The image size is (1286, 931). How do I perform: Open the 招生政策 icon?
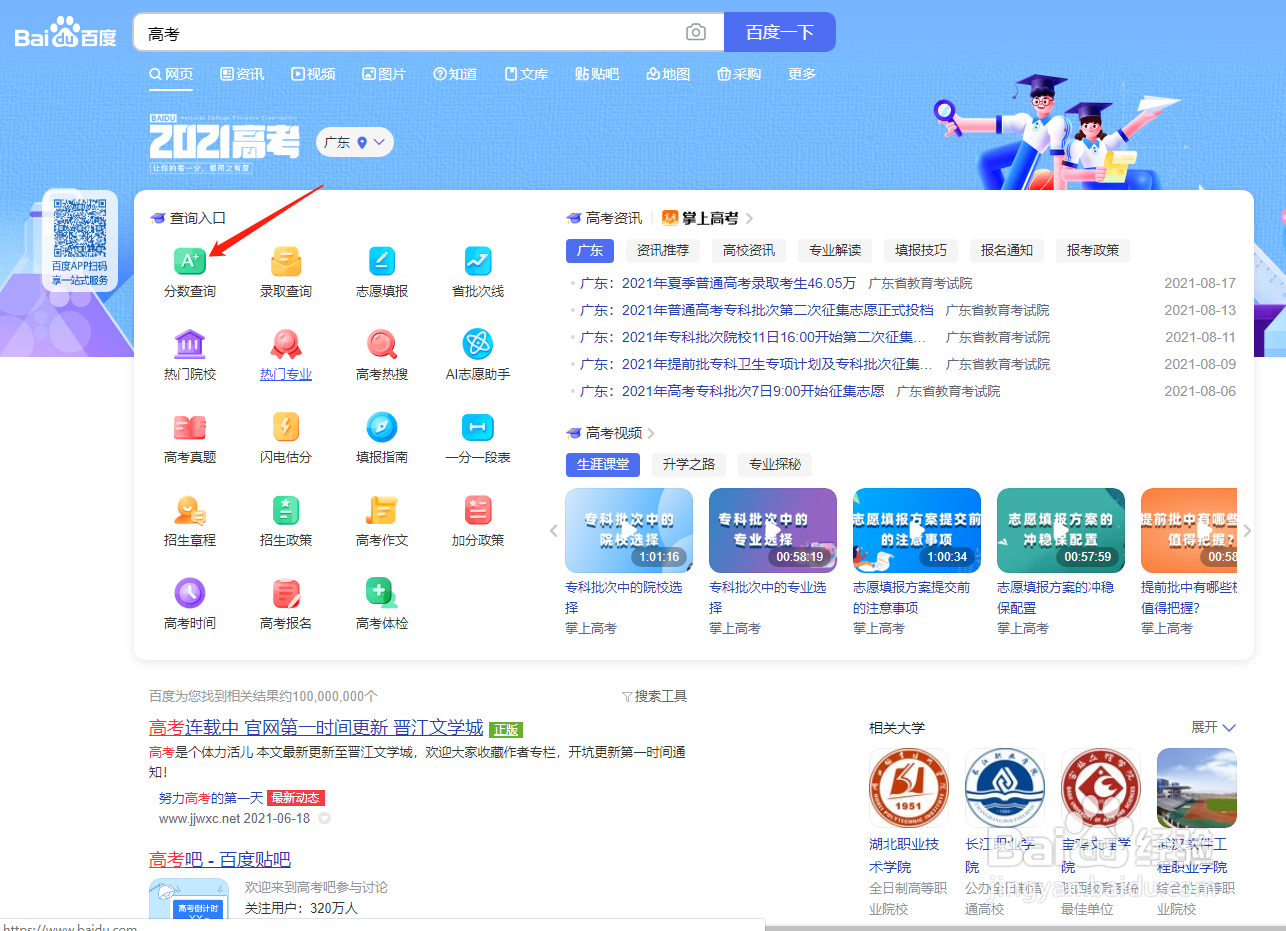[x=286, y=510]
